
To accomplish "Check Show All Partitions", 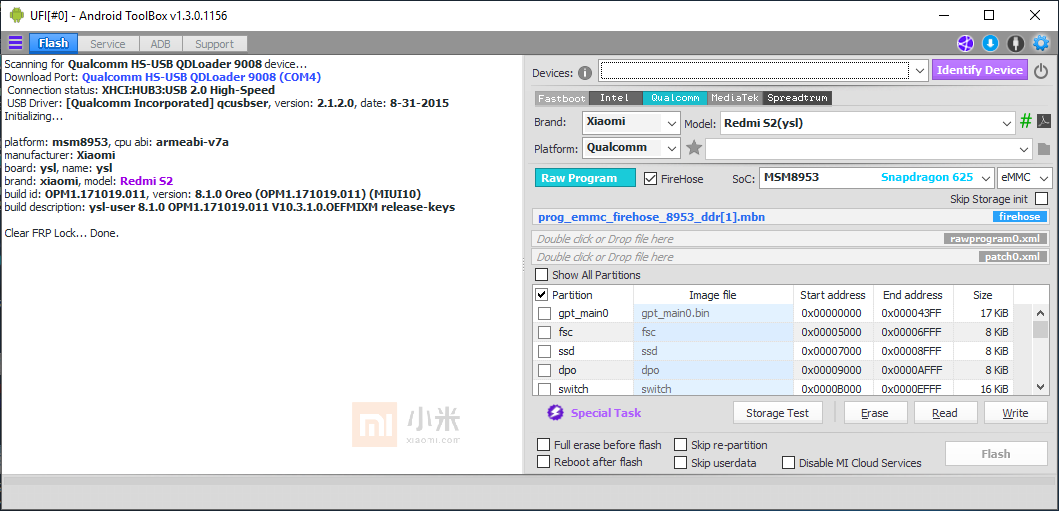I will tap(542, 275).
